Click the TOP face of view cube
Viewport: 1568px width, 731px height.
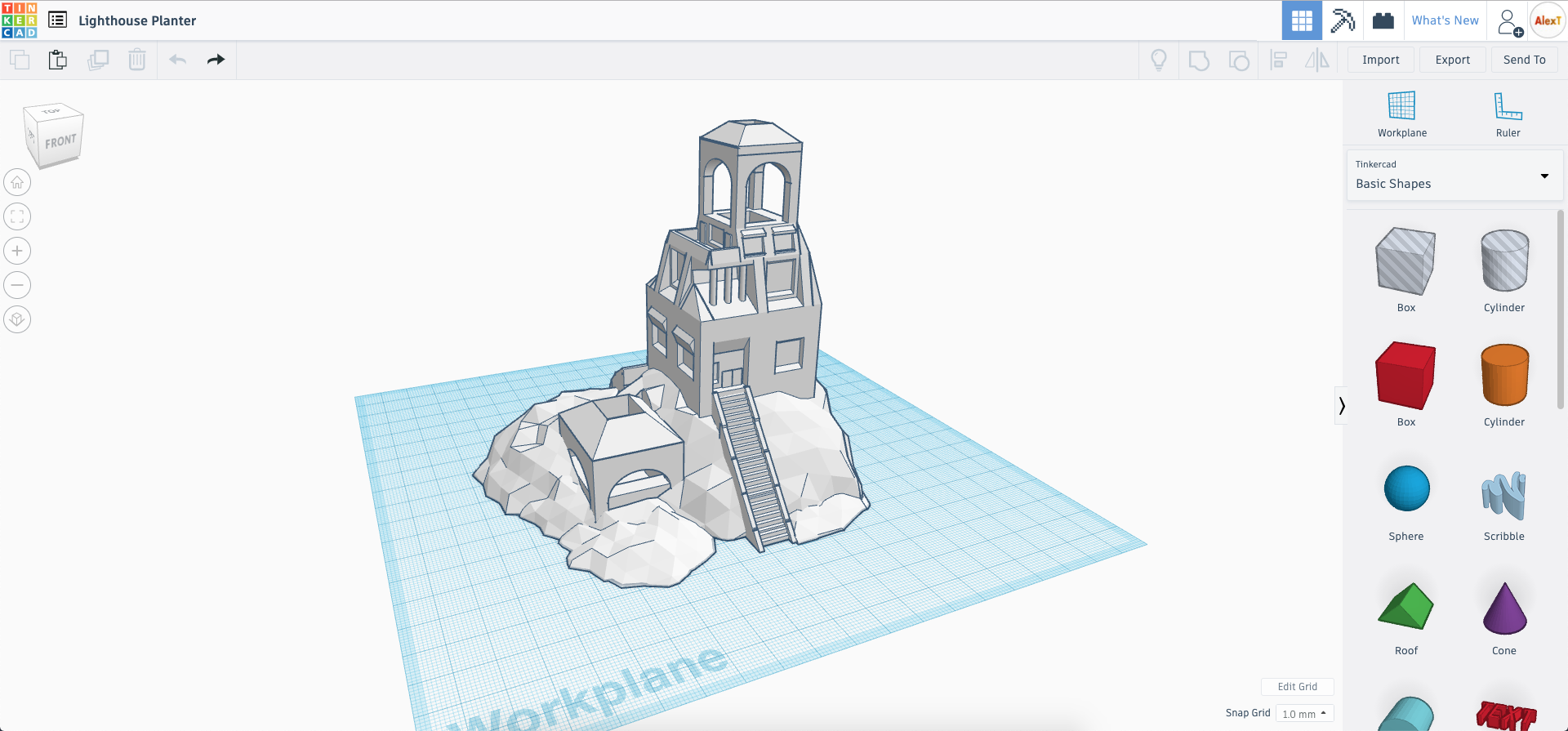pos(51,110)
